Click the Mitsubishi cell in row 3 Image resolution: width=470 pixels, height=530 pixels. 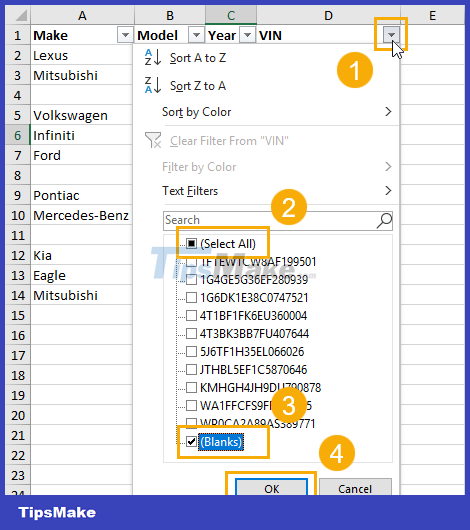coord(81,75)
